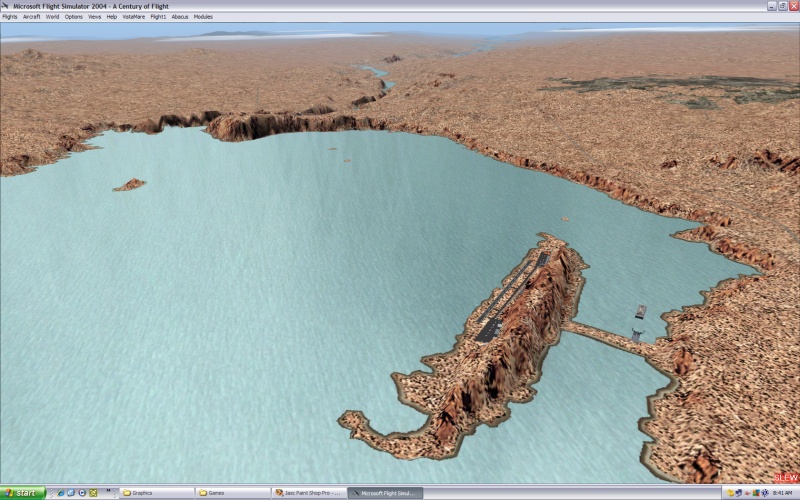The height and width of the screenshot is (500, 800).
Task: Click Microsoft Flight Simulator taskbar button
Action: pyautogui.click(x=386, y=493)
